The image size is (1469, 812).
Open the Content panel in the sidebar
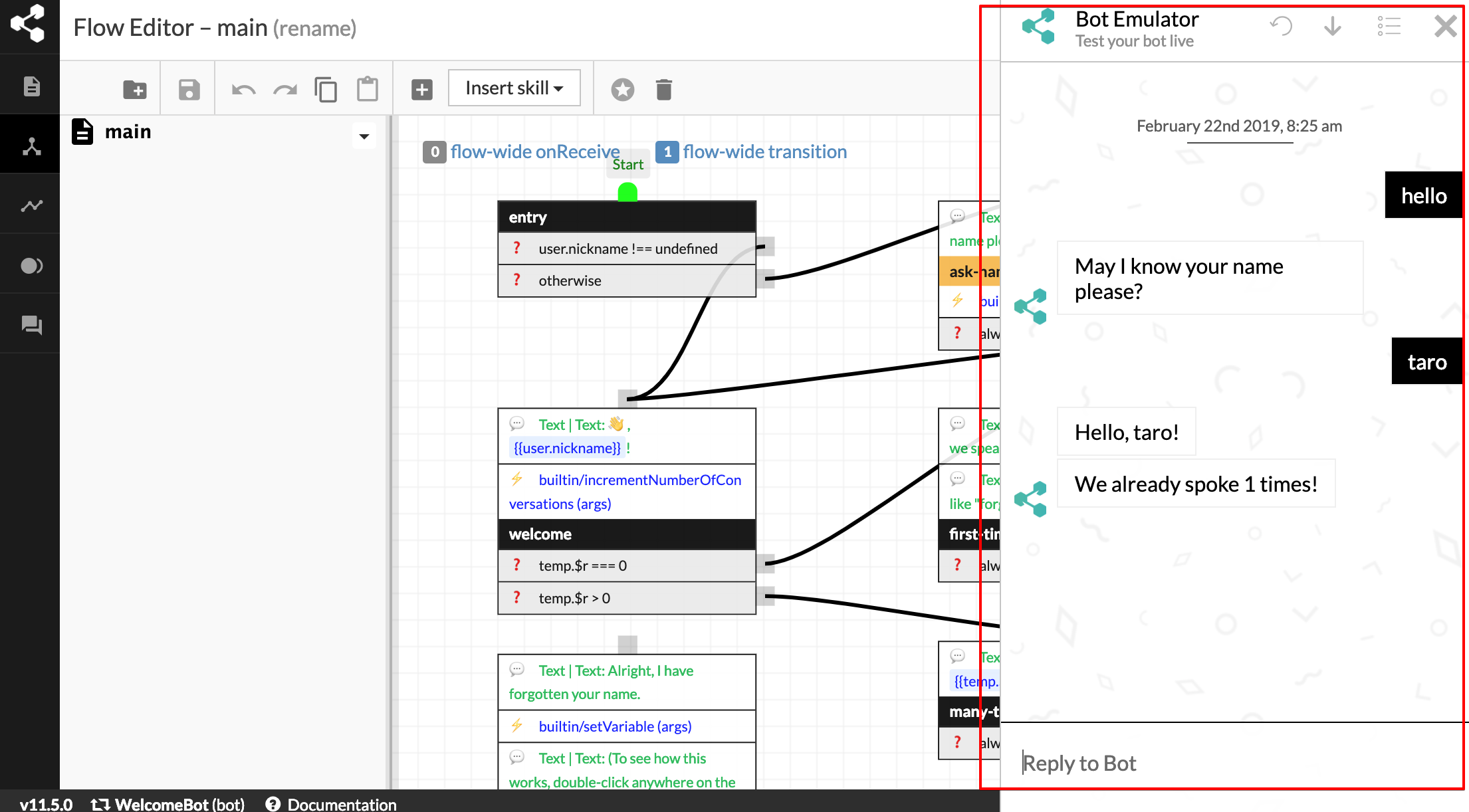(30, 85)
